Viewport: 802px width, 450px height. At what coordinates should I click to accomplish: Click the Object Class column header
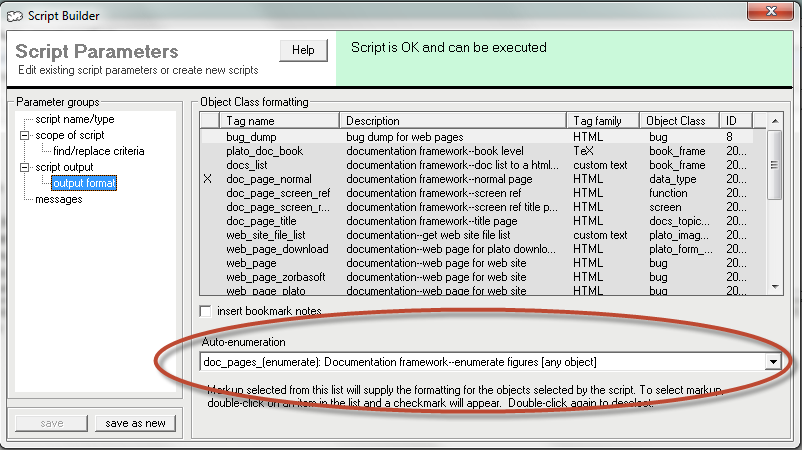point(678,121)
